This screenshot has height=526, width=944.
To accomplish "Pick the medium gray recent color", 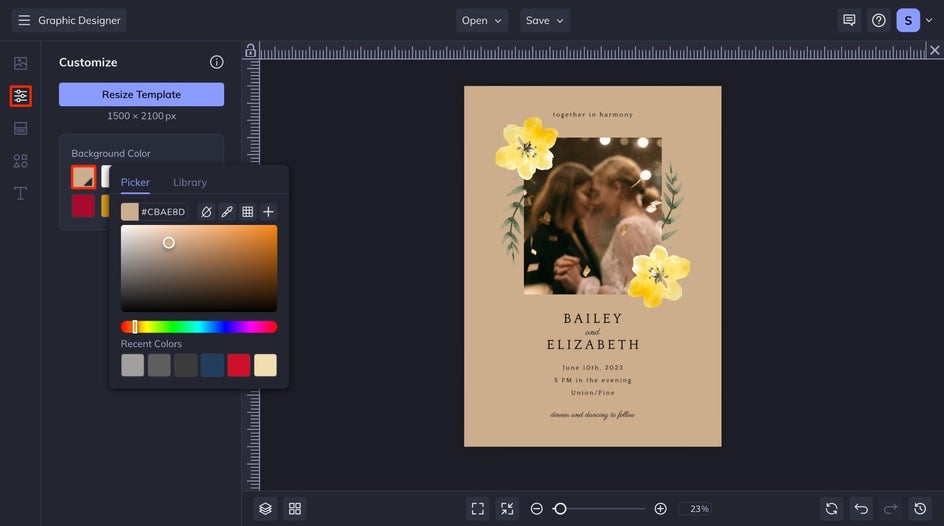I will pyautogui.click(x=159, y=365).
